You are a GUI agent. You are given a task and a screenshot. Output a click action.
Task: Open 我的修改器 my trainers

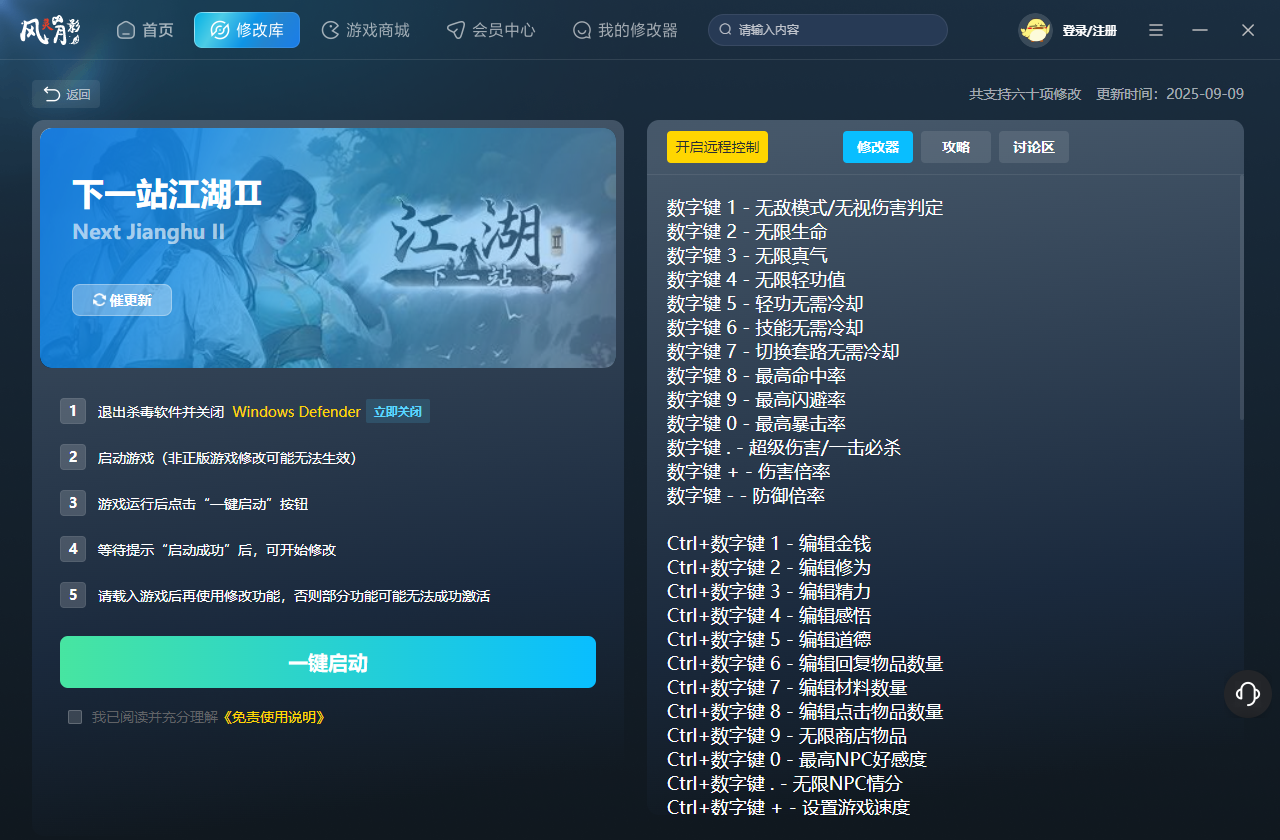tap(625, 30)
